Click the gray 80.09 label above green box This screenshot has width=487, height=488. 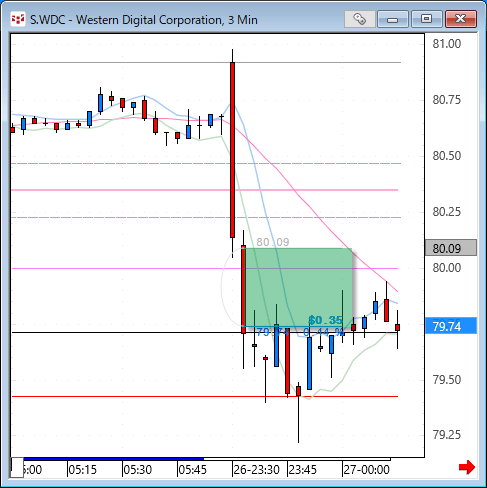pos(273,242)
